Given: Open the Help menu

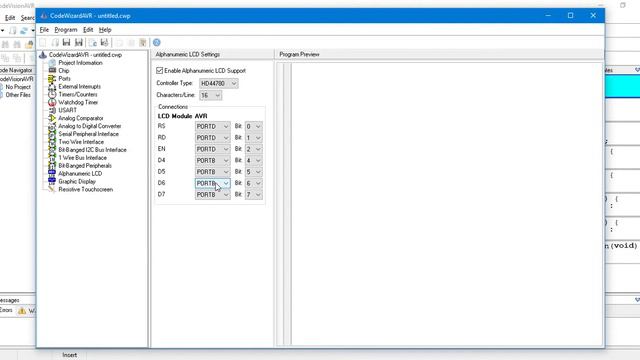Looking at the screenshot, I should [x=105, y=30].
